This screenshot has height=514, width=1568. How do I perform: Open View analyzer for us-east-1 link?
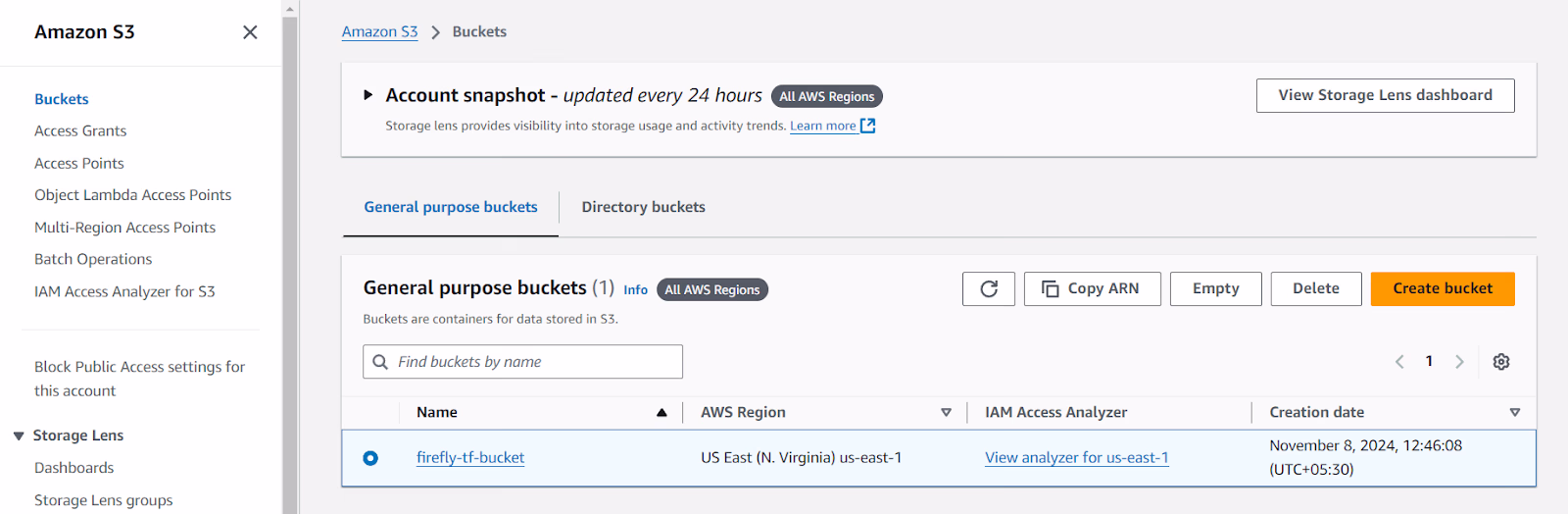pos(1077,457)
